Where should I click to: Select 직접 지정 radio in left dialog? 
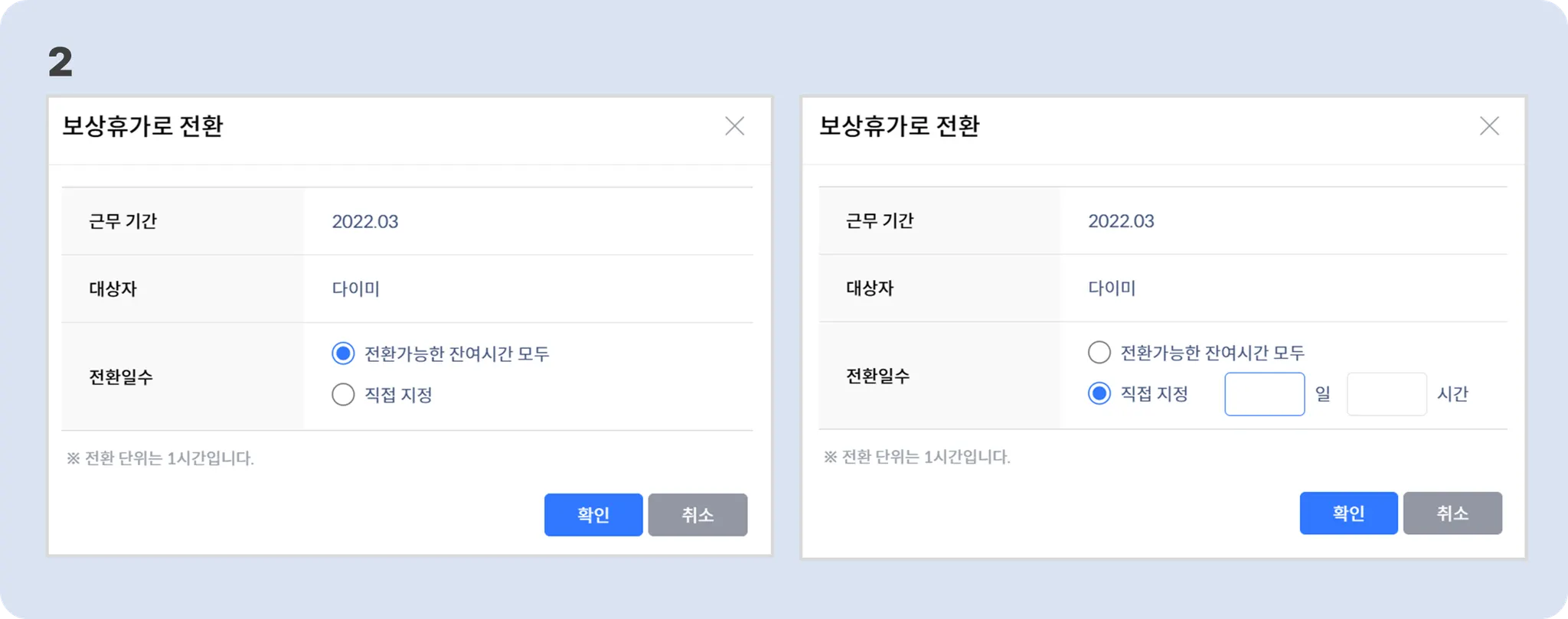point(343,395)
